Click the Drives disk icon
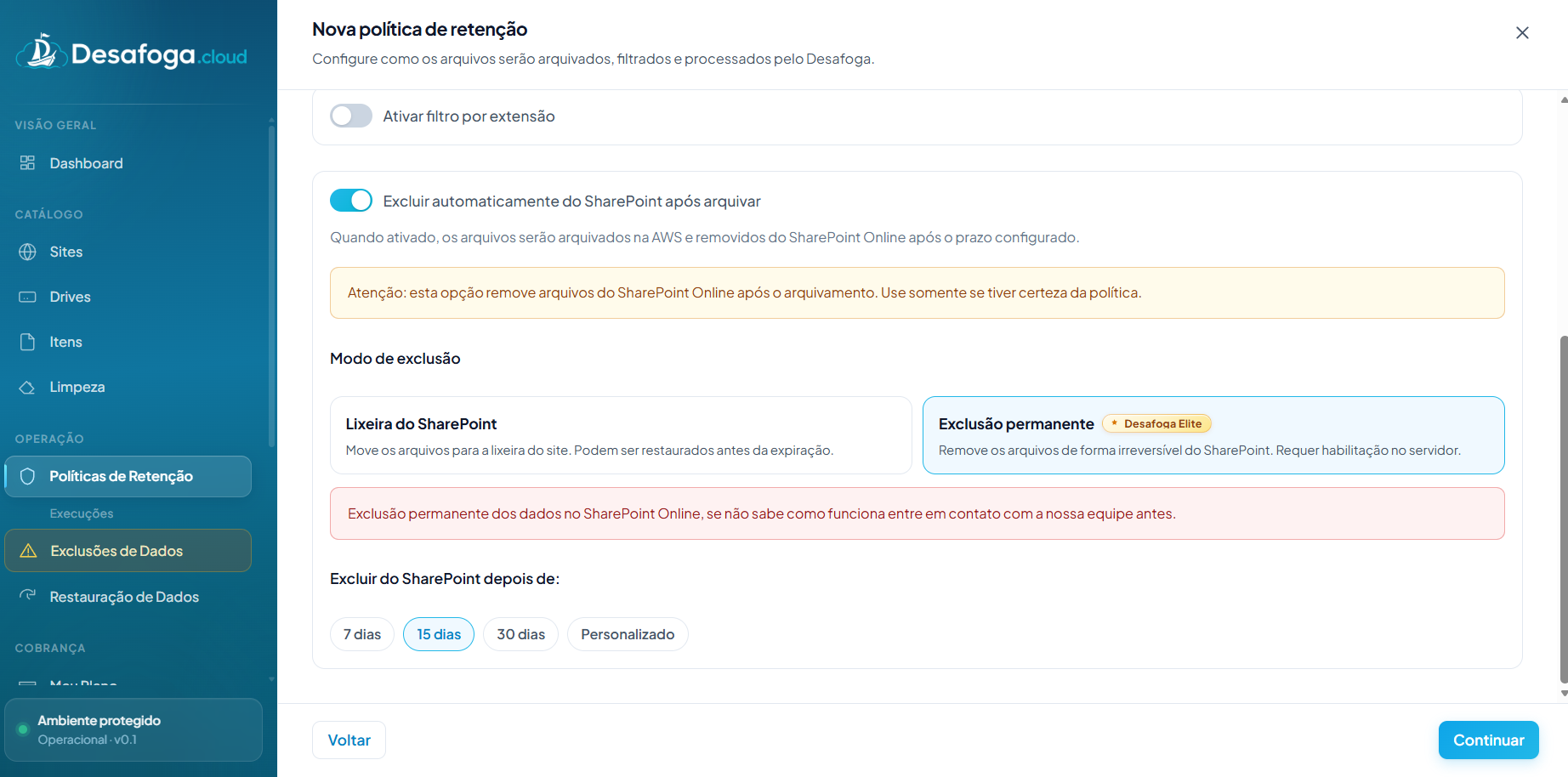 (27, 297)
